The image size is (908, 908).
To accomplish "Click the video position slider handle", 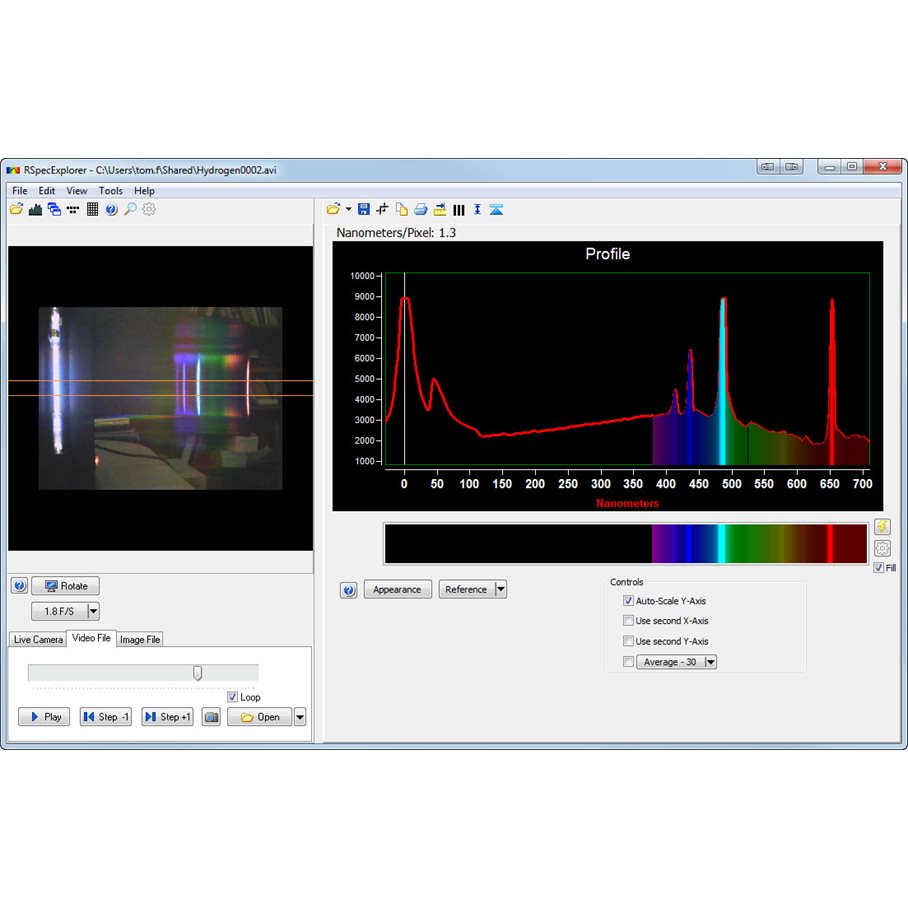I will pyautogui.click(x=198, y=673).
